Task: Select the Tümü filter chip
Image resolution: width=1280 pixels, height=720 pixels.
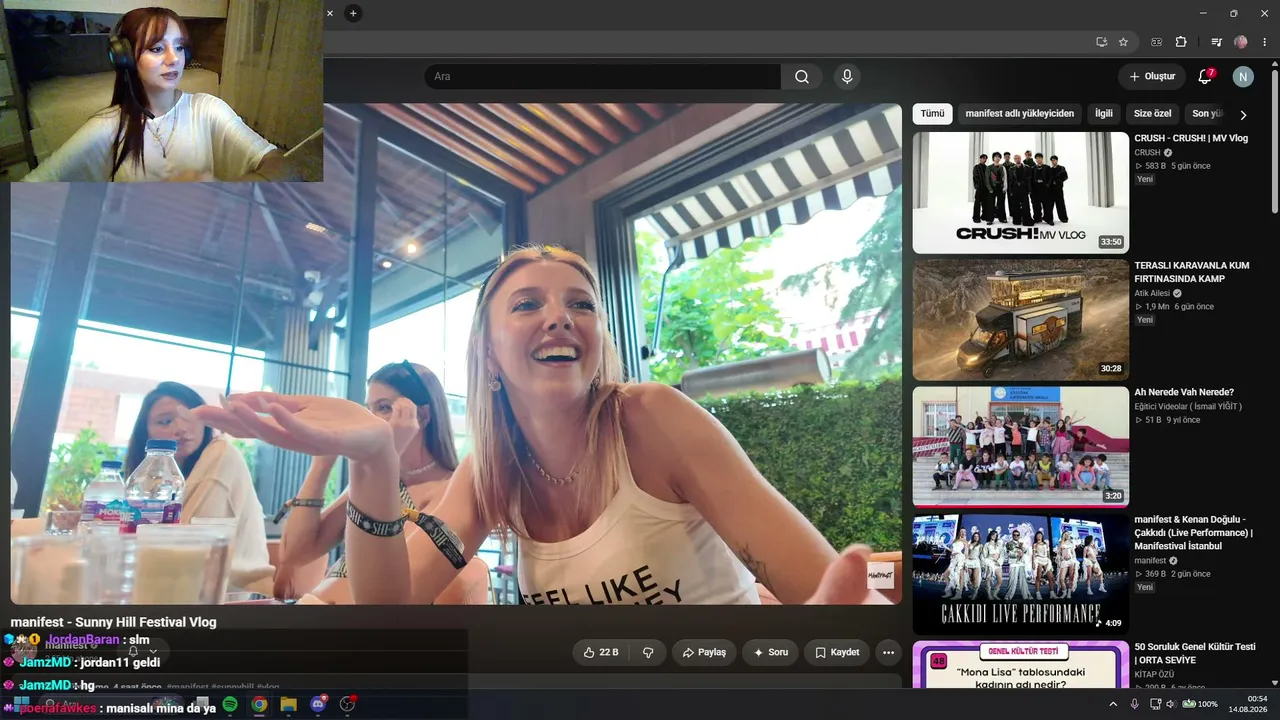Action: tap(932, 114)
